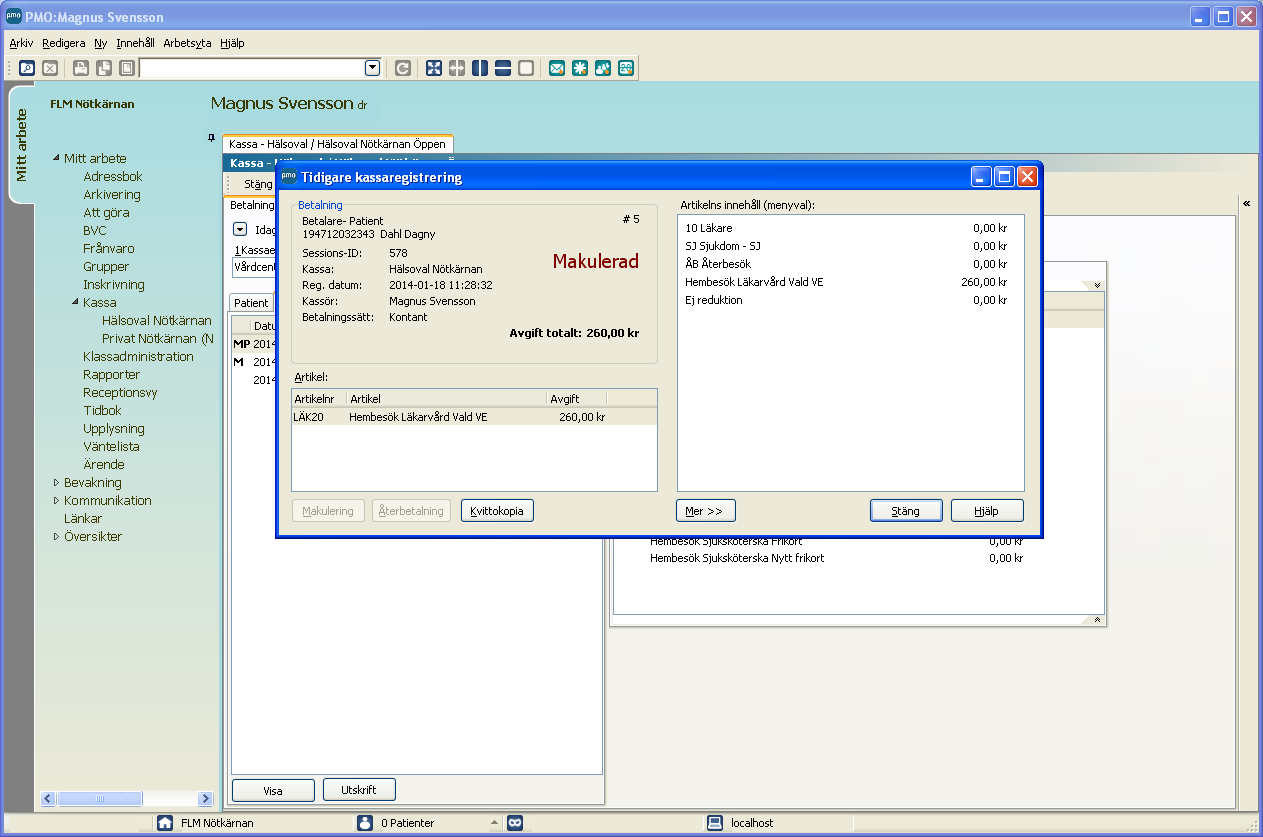
Task: Click the up chevron below article list
Action: 1097,620
